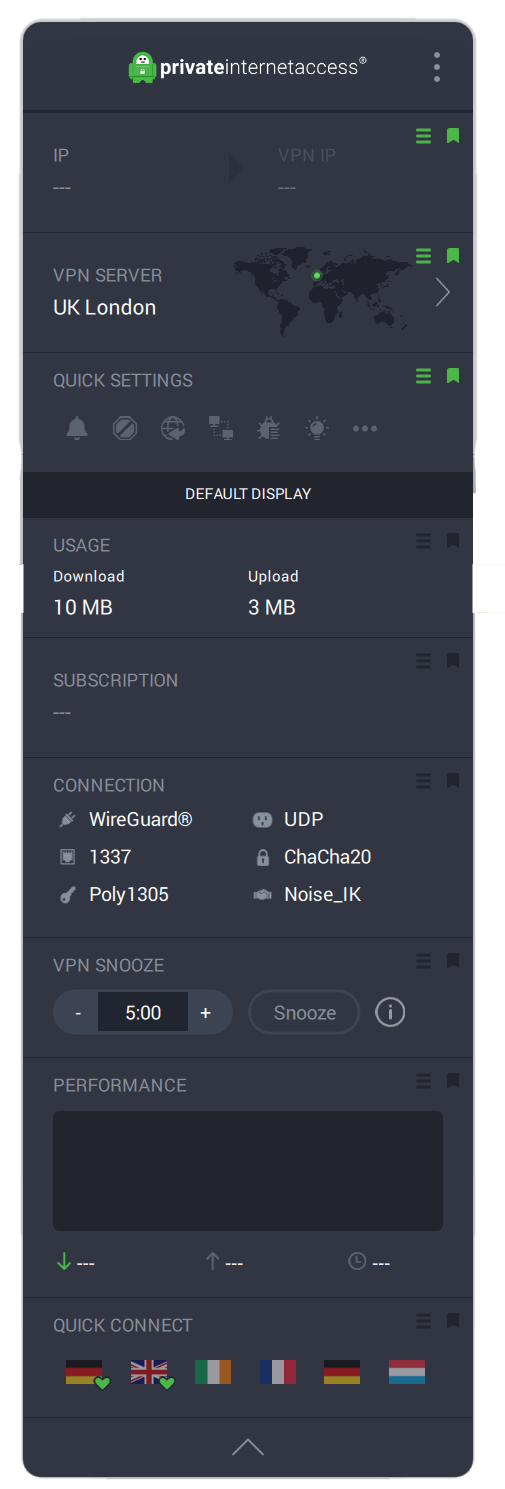
Task: Open more quick settings ellipsis
Action: coord(365,429)
